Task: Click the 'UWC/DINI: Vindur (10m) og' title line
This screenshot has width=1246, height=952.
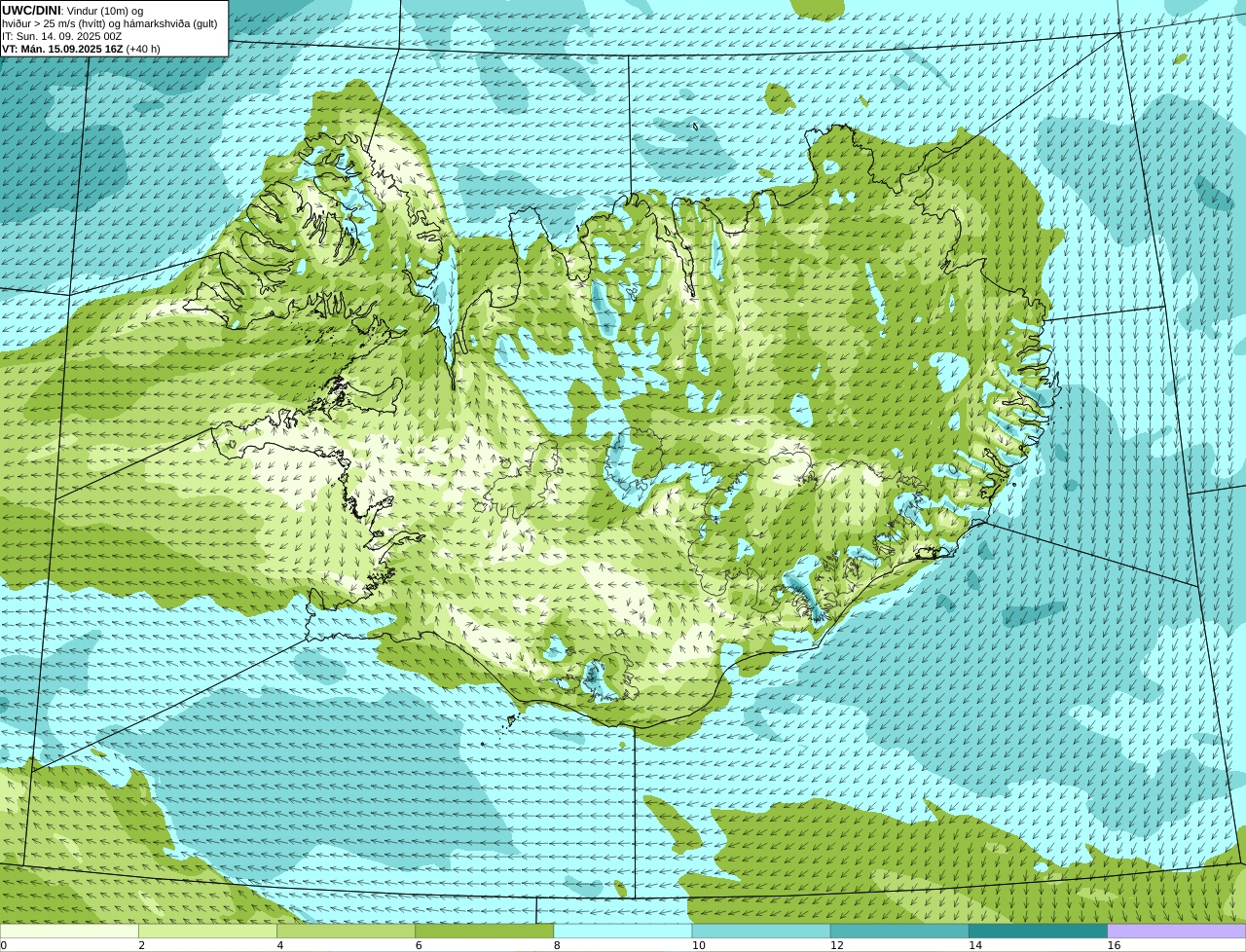Action: (x=73, y=11)
